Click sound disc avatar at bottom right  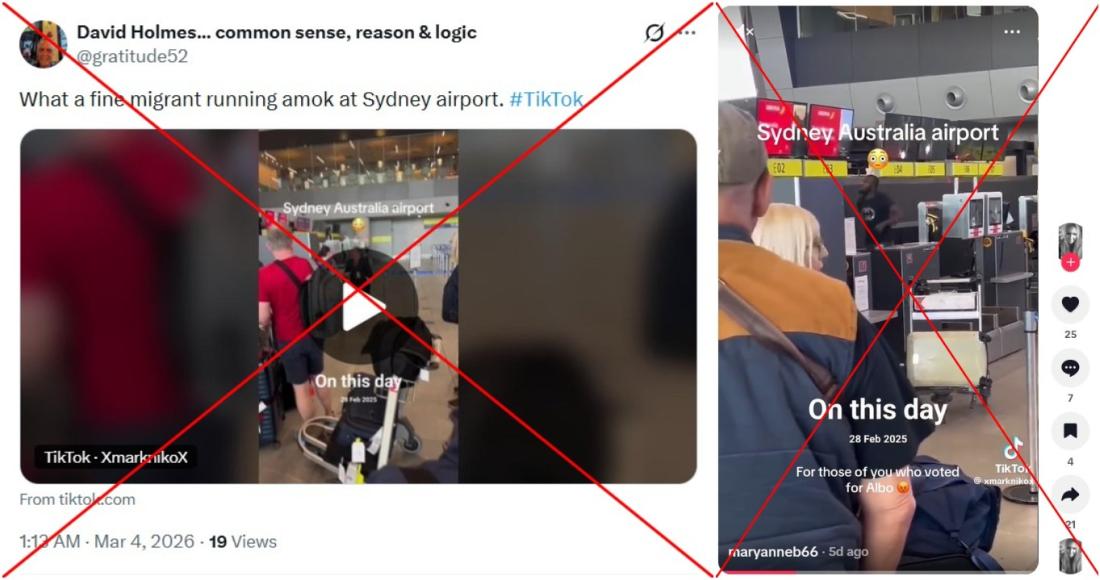(1070, 556)
